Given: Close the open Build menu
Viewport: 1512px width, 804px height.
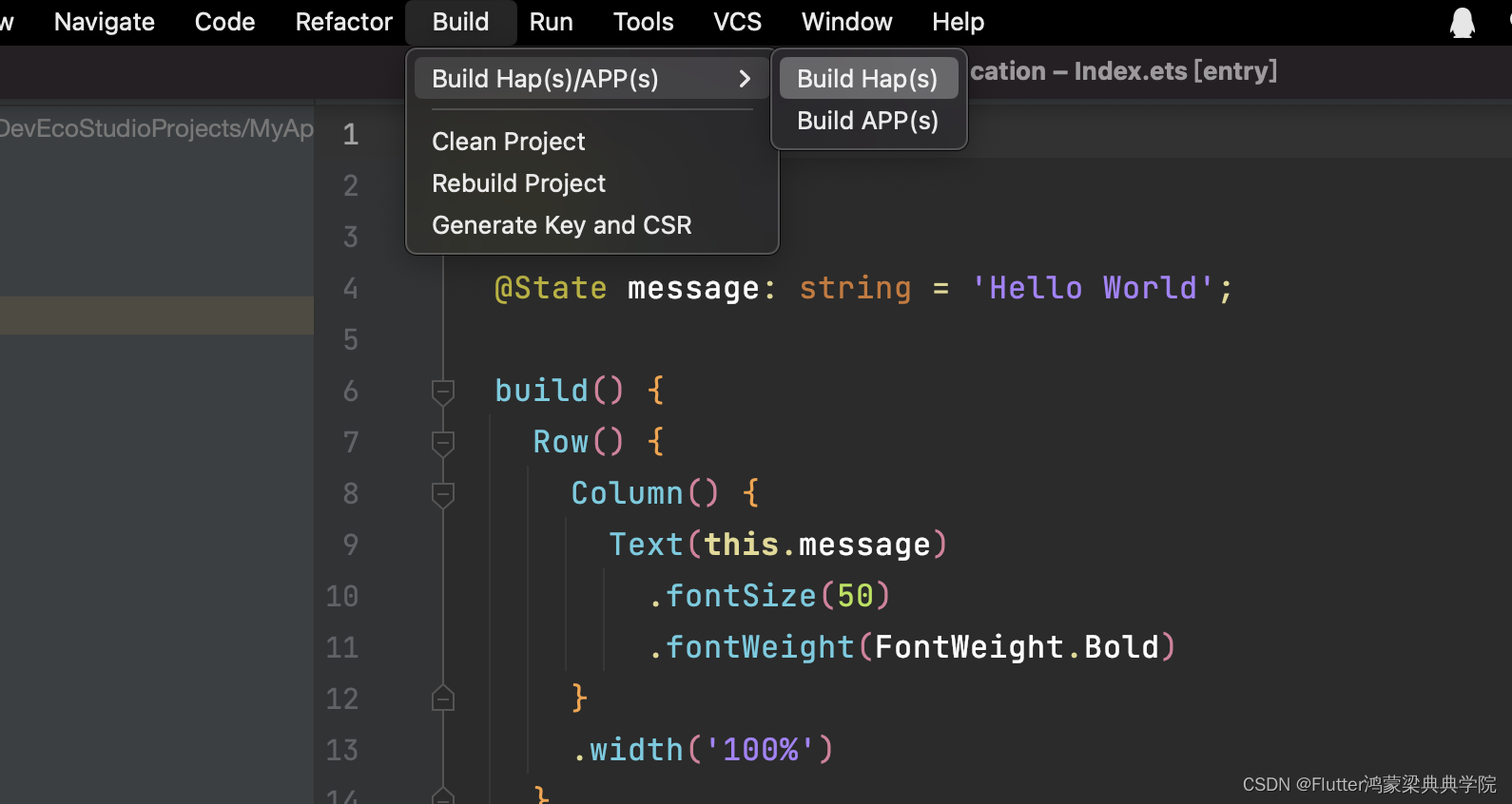Looking at the screenshot, I should [460, 22].
